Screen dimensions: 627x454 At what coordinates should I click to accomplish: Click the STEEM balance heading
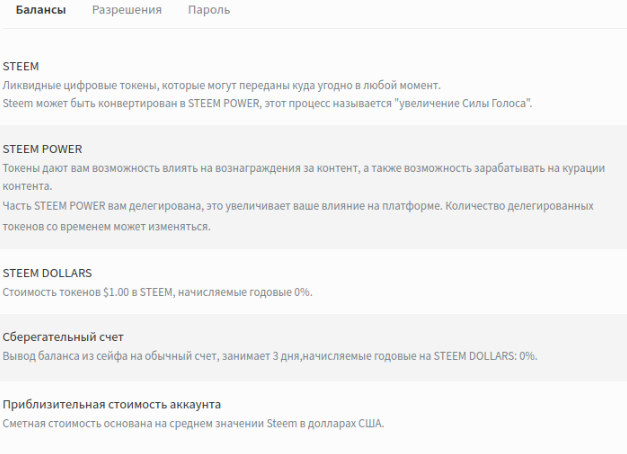[21, 66]
